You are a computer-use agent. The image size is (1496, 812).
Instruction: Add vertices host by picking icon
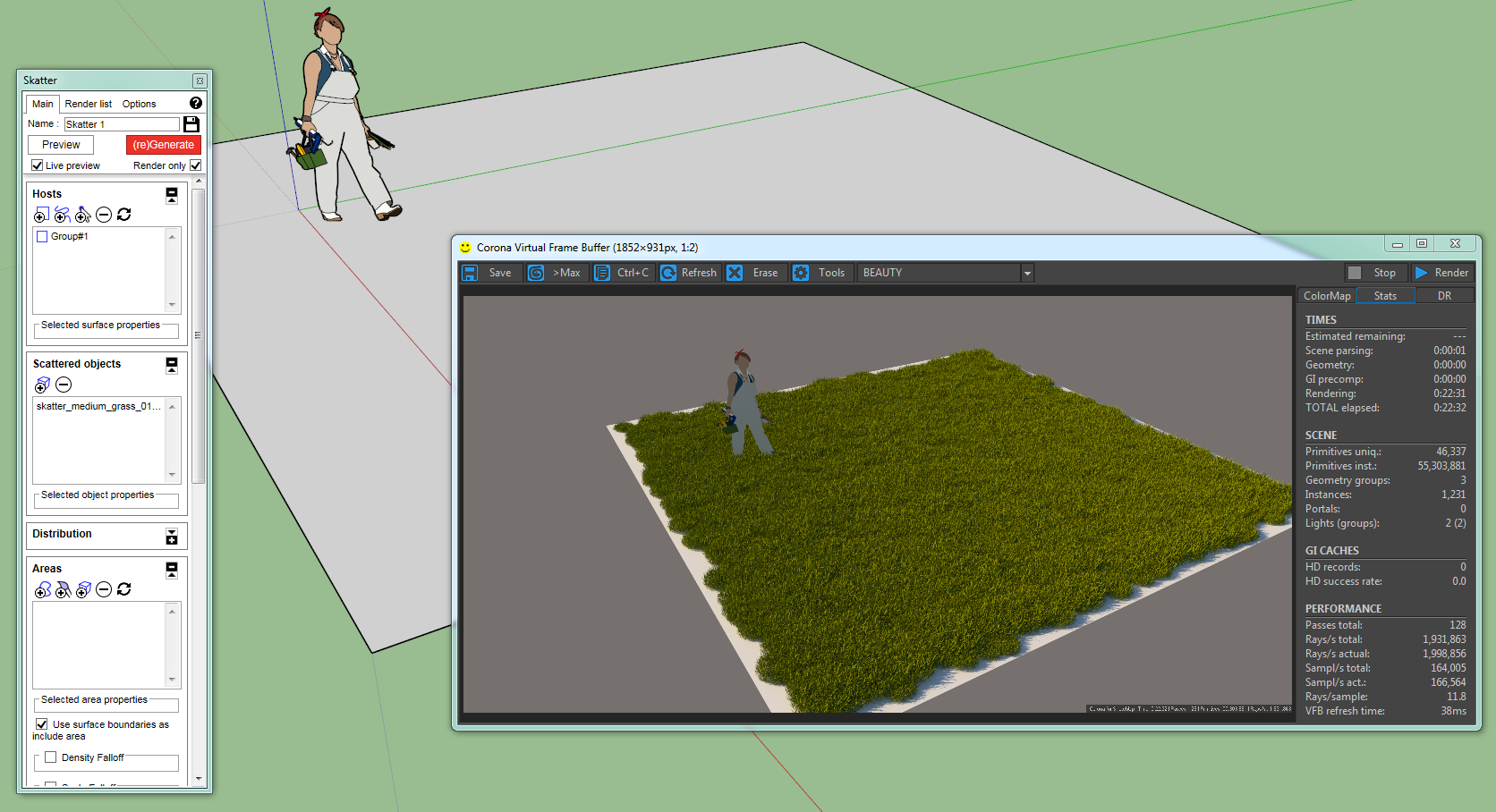[82, 215]
